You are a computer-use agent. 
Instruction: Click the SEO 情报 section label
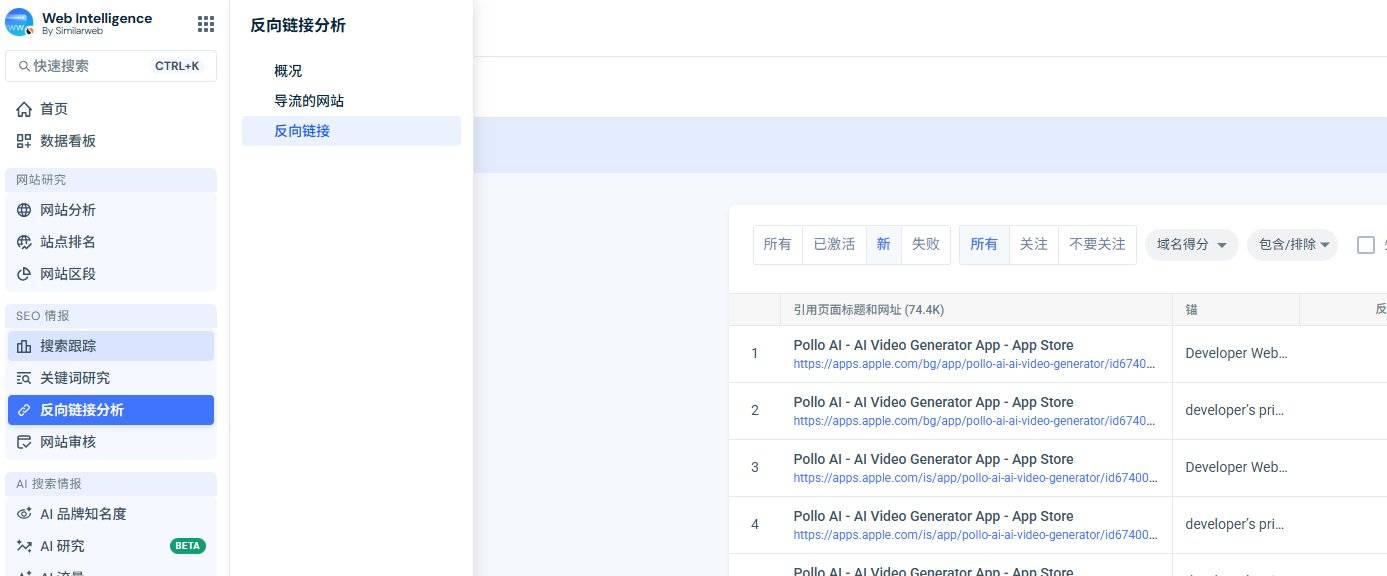(x=43, y=316)
